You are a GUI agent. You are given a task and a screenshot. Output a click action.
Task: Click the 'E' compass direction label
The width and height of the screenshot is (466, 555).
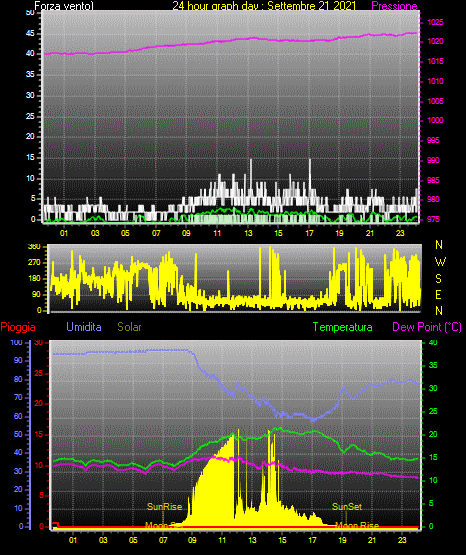click(x=438, y=295)
